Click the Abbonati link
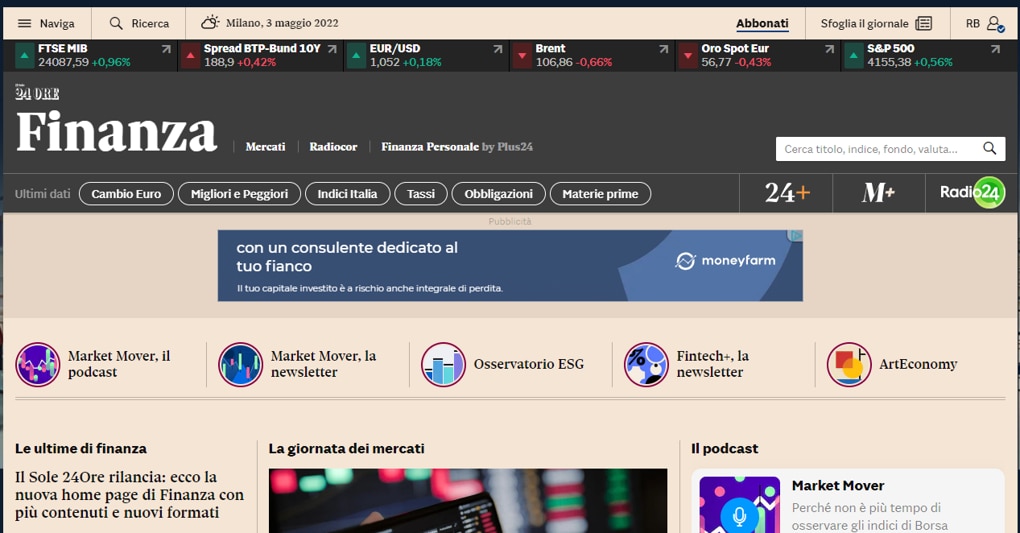This screenshot has height=533, width=1020. [762, 23]
